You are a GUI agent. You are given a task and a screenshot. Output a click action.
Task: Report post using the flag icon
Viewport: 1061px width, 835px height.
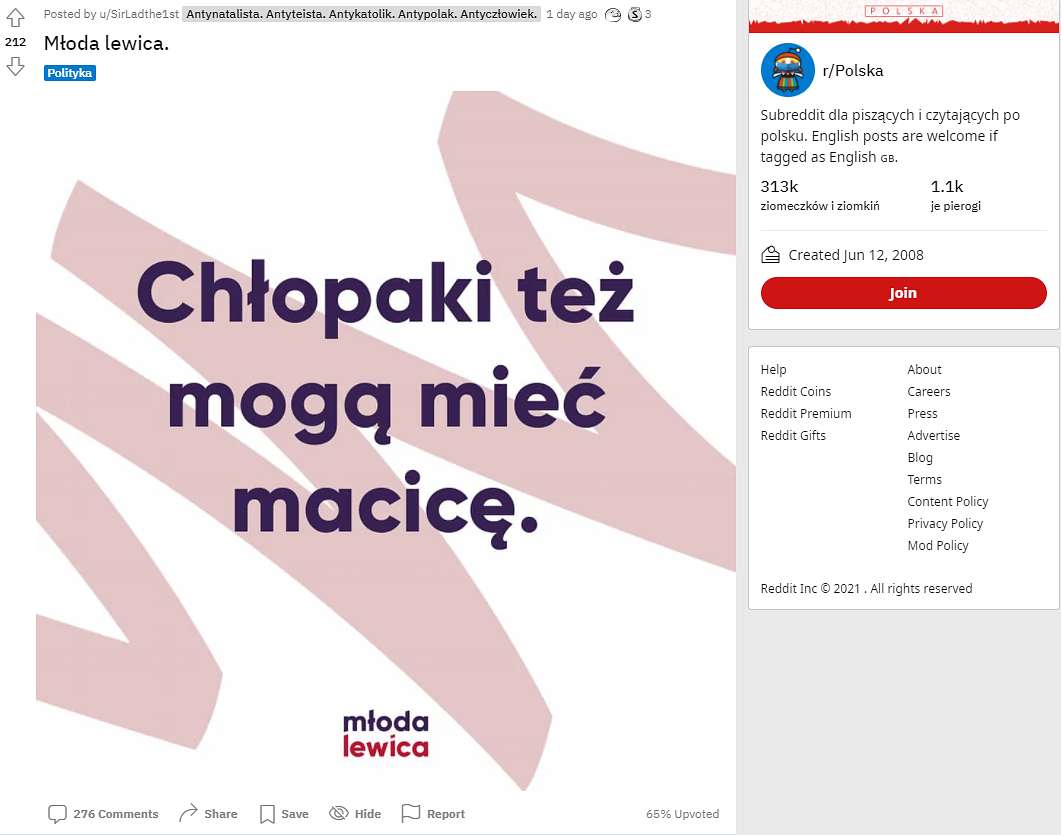(411, 813)
